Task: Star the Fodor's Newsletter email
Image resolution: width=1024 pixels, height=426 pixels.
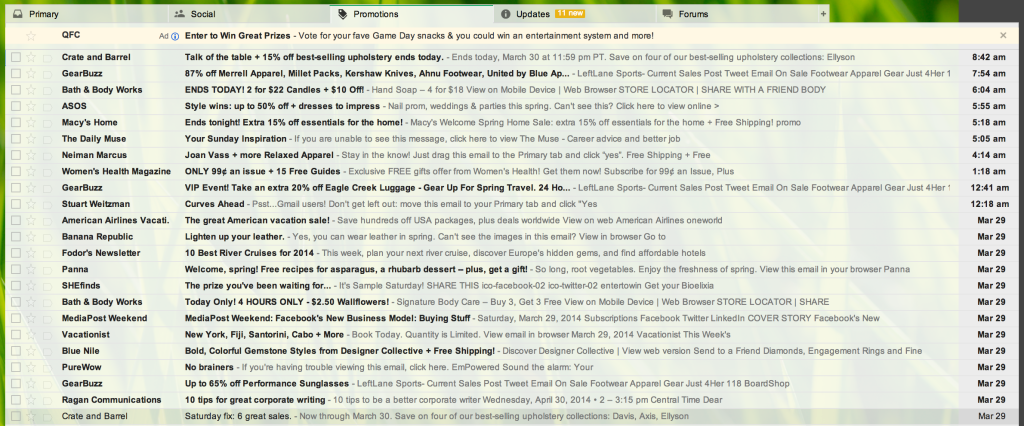Action: tap(31, 253)
